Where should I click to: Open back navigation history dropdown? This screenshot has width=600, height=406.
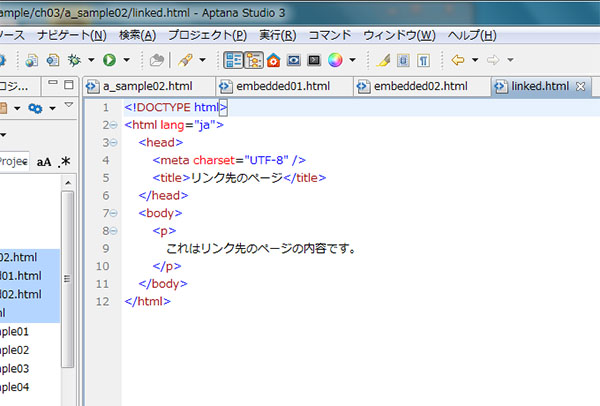click(x=475, y=60)
